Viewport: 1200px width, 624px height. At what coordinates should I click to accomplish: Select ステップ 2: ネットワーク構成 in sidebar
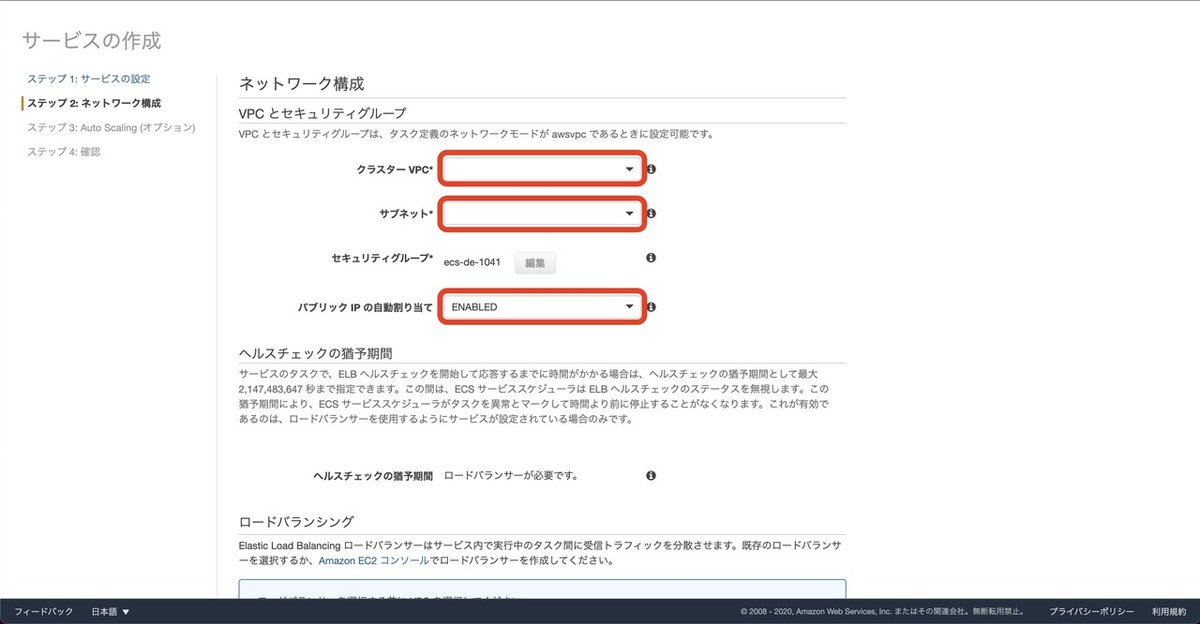[x=94, y=103]
